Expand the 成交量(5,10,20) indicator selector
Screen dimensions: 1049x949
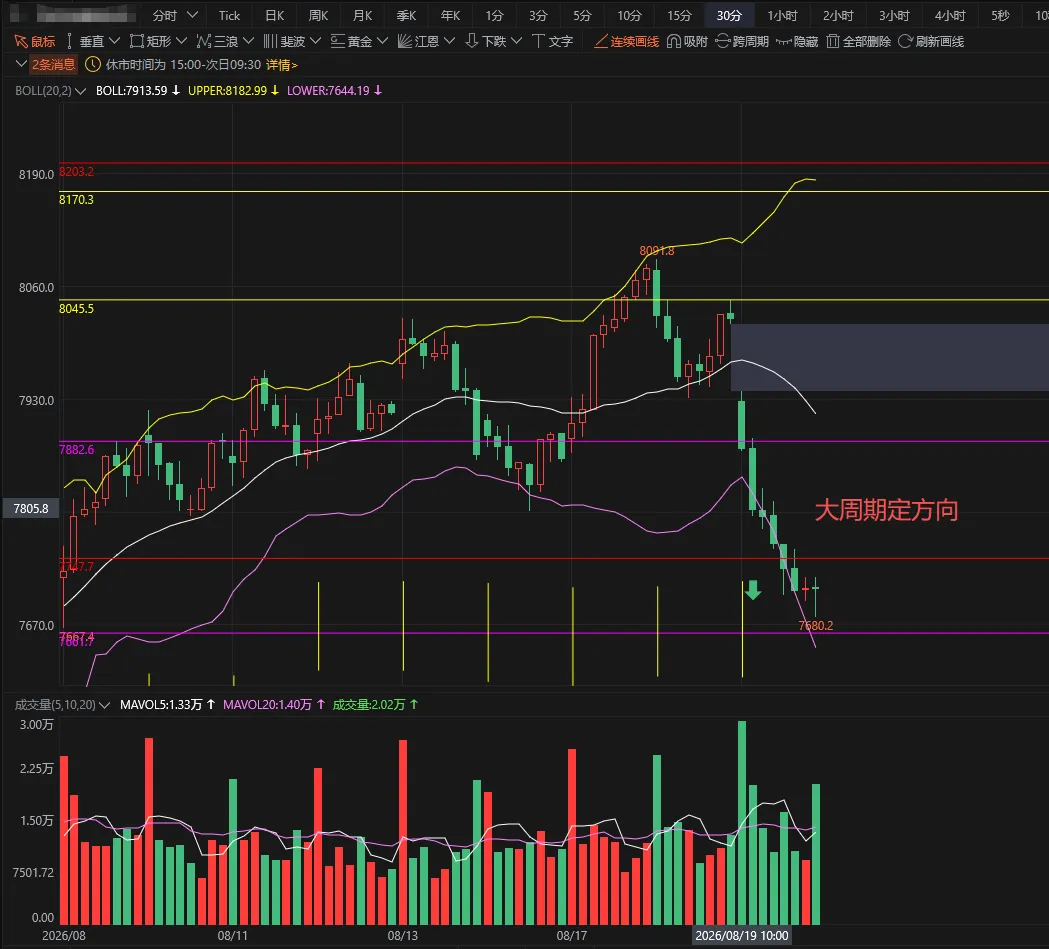click(104, 705)
